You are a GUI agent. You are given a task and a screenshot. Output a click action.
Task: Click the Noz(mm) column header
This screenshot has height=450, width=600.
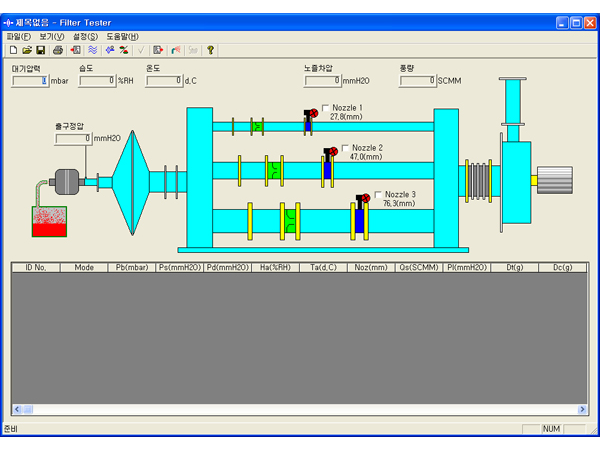371,268
